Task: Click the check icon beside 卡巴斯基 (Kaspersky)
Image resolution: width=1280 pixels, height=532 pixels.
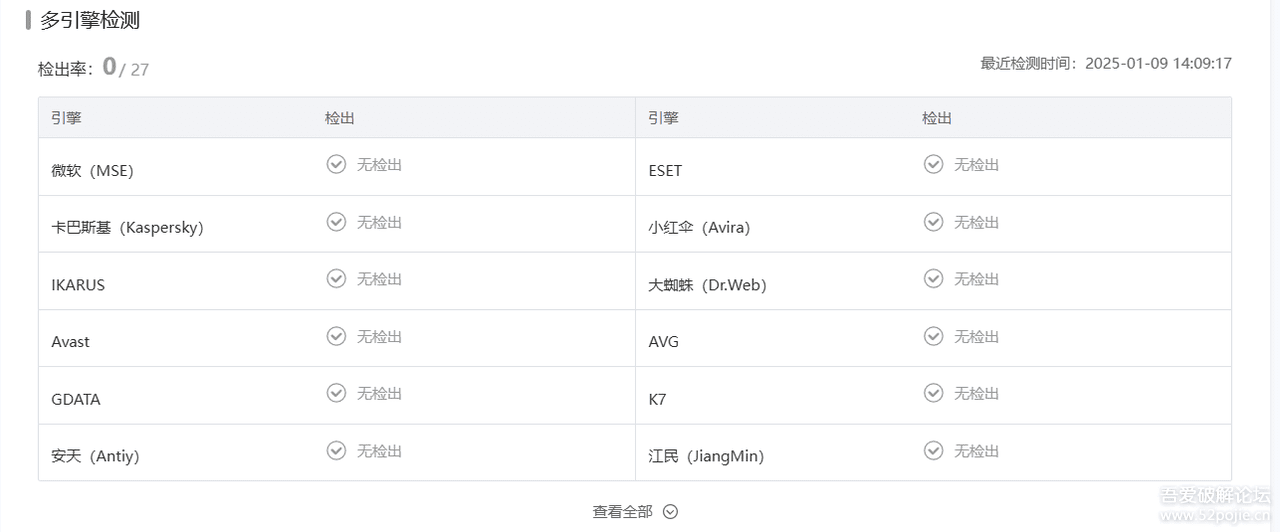Action: [x=336, y=222]
